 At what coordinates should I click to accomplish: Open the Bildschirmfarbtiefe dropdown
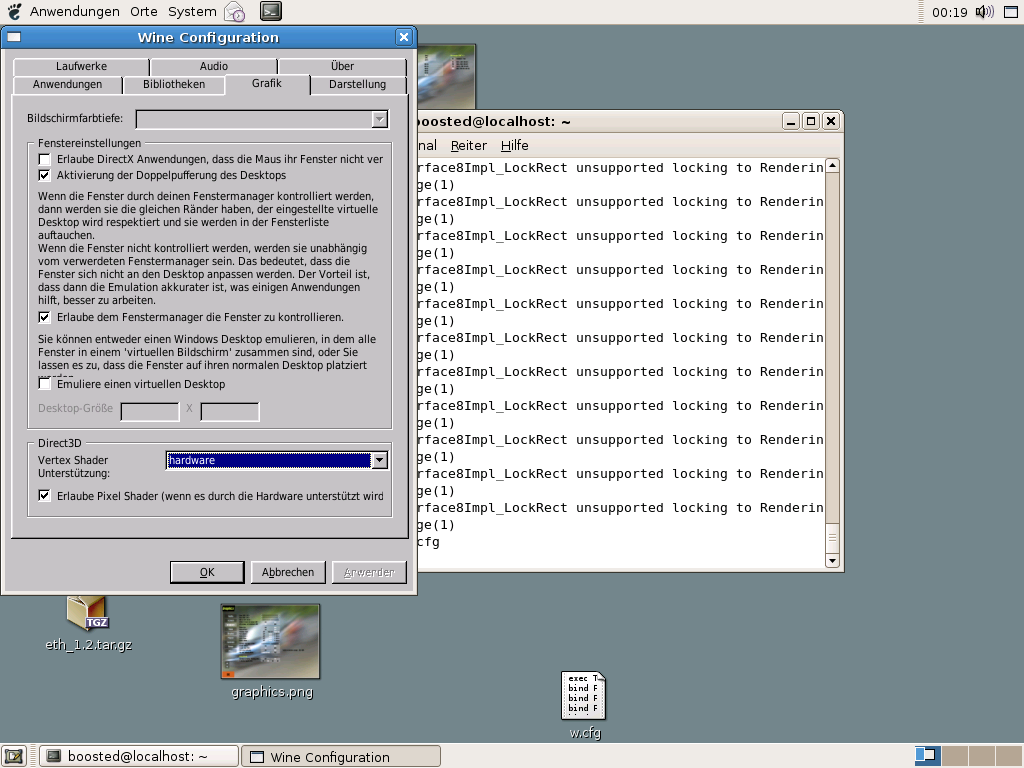pyautogui.click(x=262, y=119)
